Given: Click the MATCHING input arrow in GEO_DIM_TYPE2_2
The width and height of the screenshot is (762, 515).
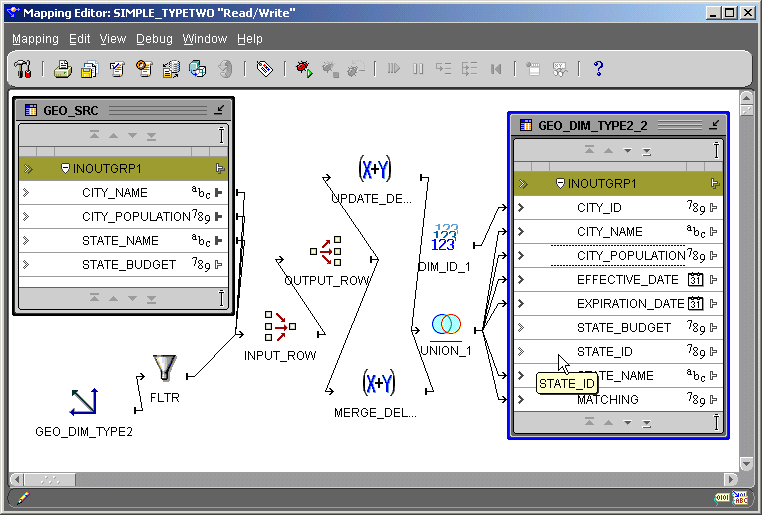Looking at the screenshot, I should pos(521,399).
